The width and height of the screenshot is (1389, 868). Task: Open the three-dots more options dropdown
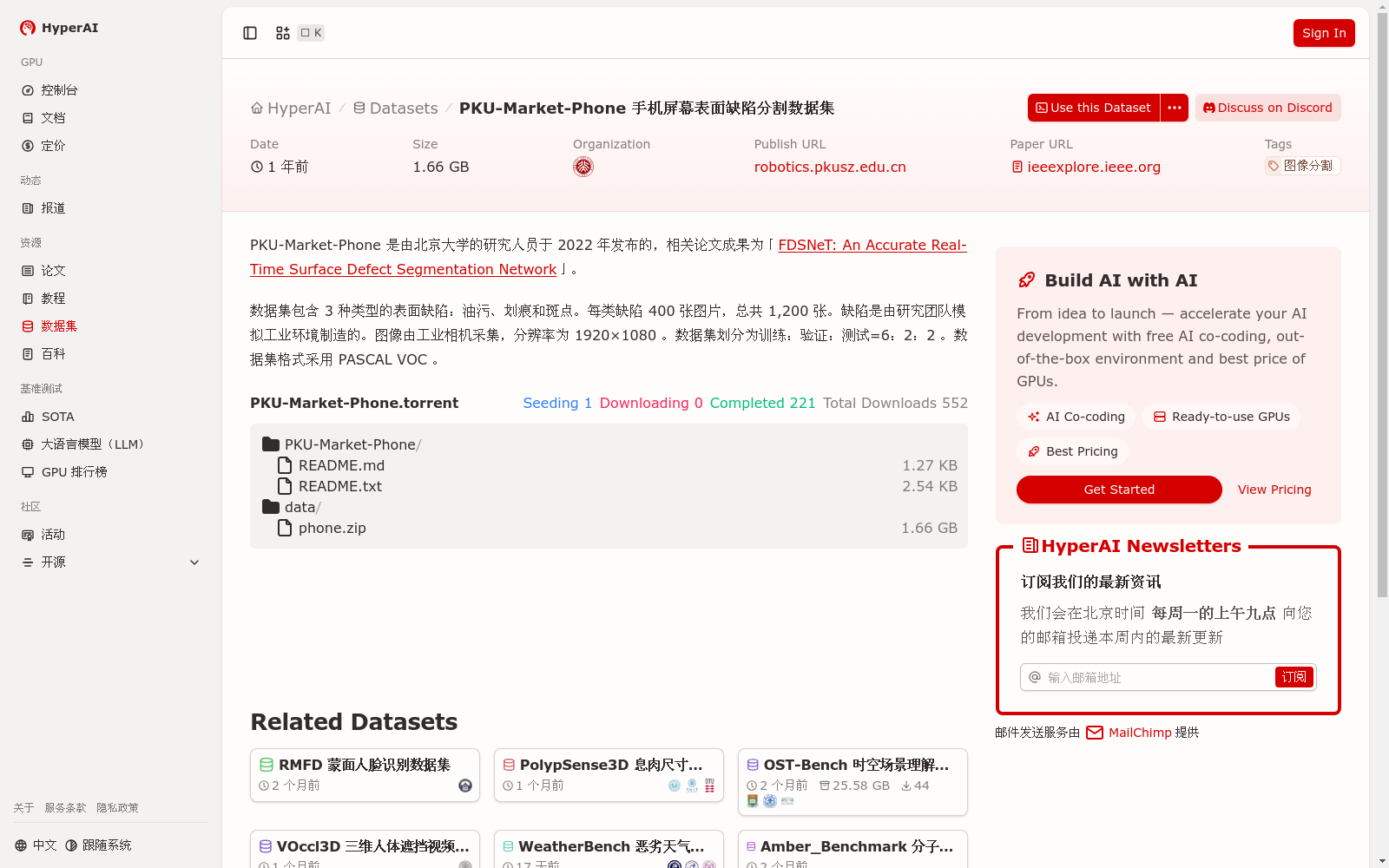point(1175,108)
